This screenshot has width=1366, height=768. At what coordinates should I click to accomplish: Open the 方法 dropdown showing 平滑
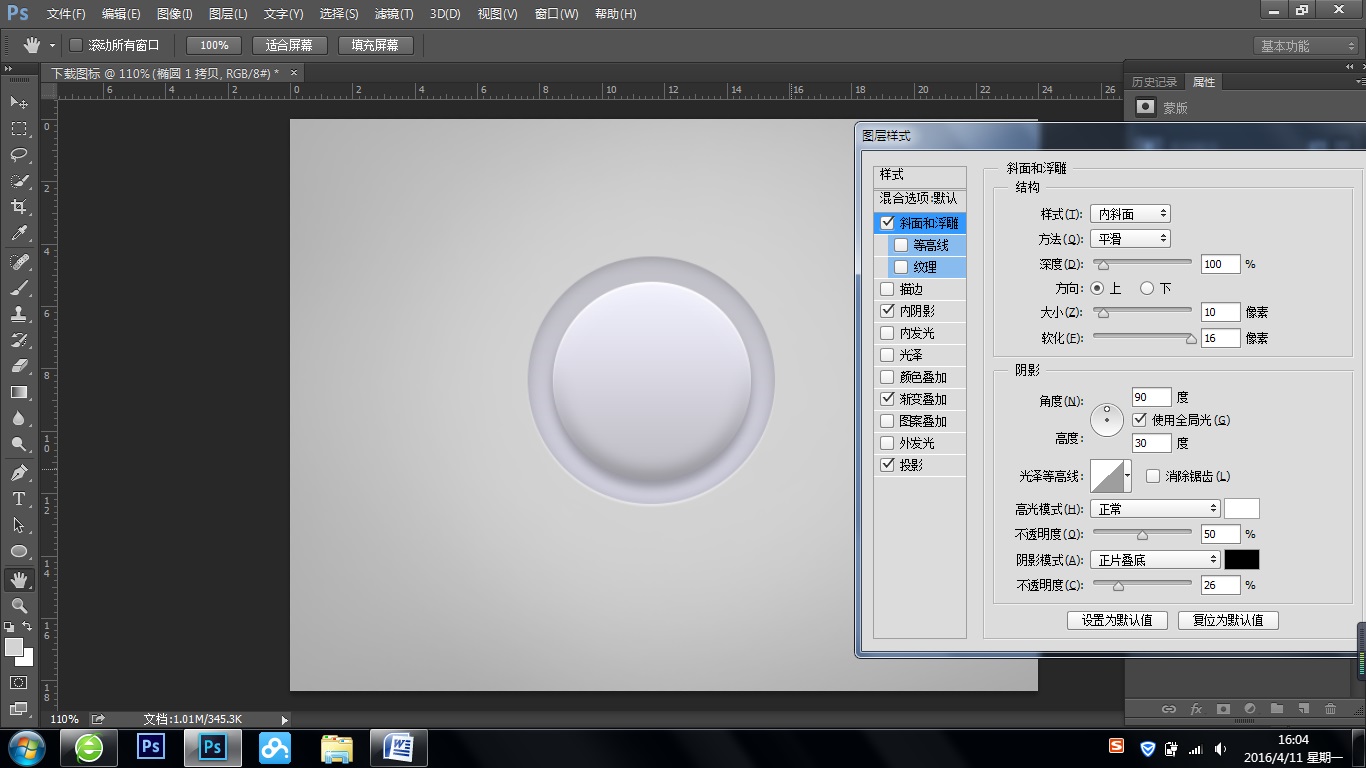[x=1130, y=239]
